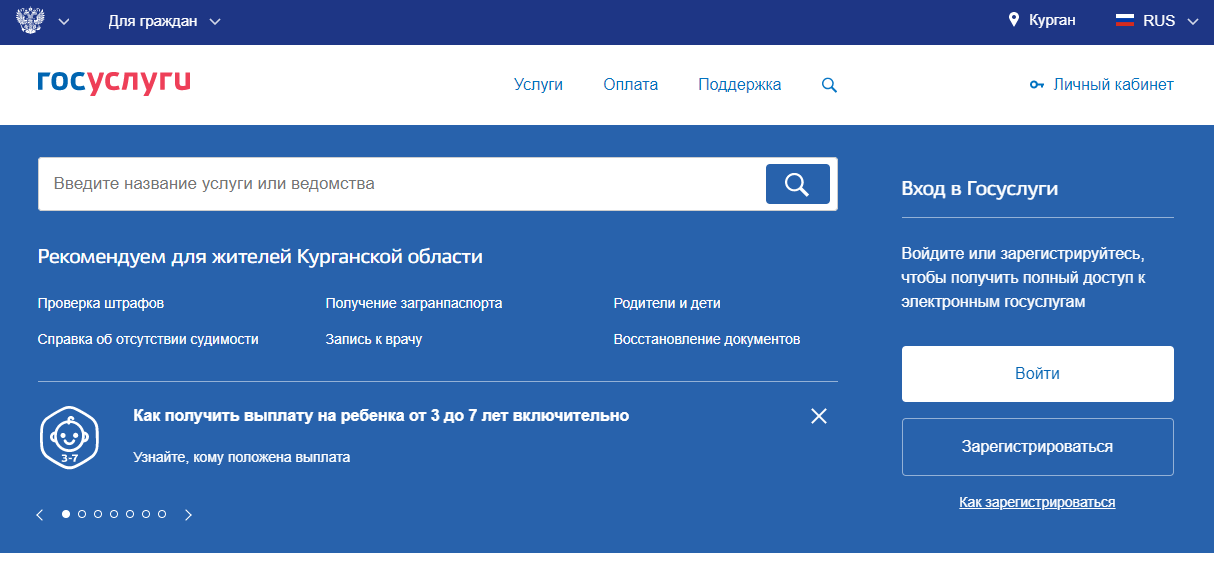1214x567 pixels.
Task: Go to previous banner slide arrow
Action: [40, 515]
